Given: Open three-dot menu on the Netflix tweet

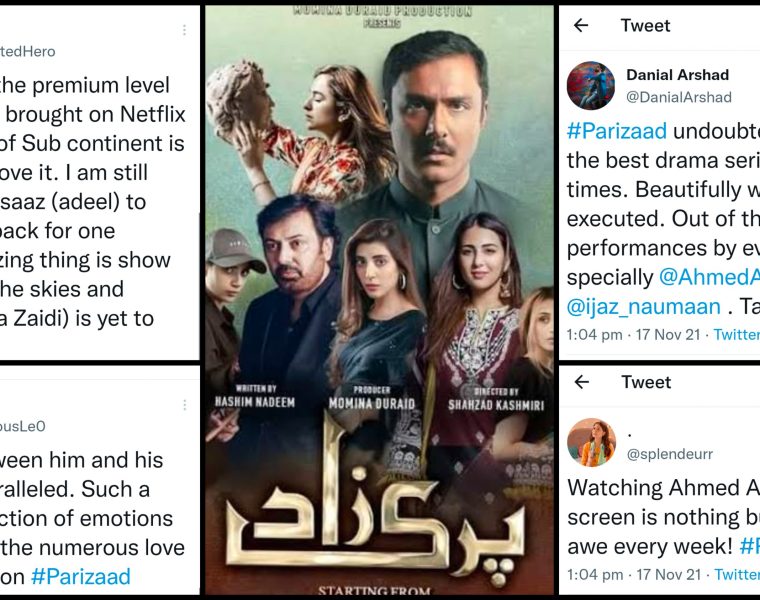Looking at the screenshot, I should click(x=184, y=31).
